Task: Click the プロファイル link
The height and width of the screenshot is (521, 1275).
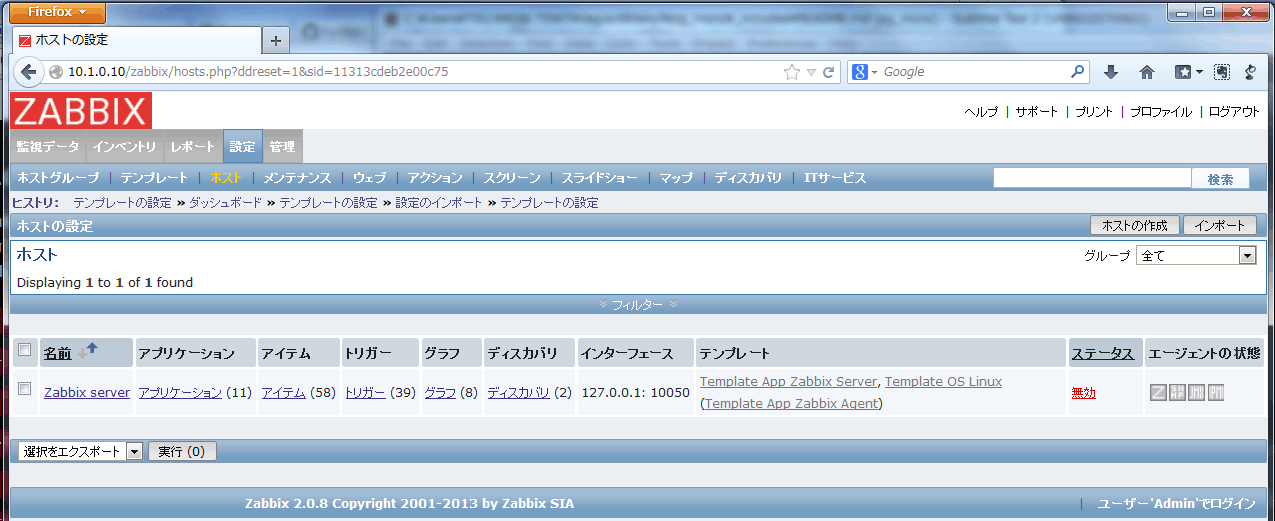Action: tap(1160, 112)
